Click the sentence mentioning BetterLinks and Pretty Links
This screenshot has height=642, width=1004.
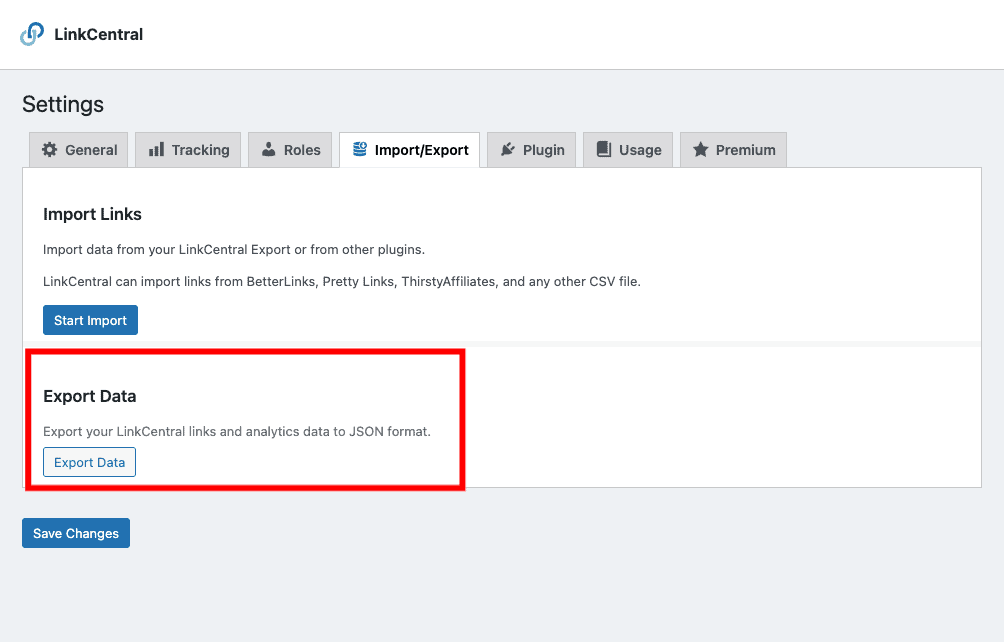click(x=342, y=282)
